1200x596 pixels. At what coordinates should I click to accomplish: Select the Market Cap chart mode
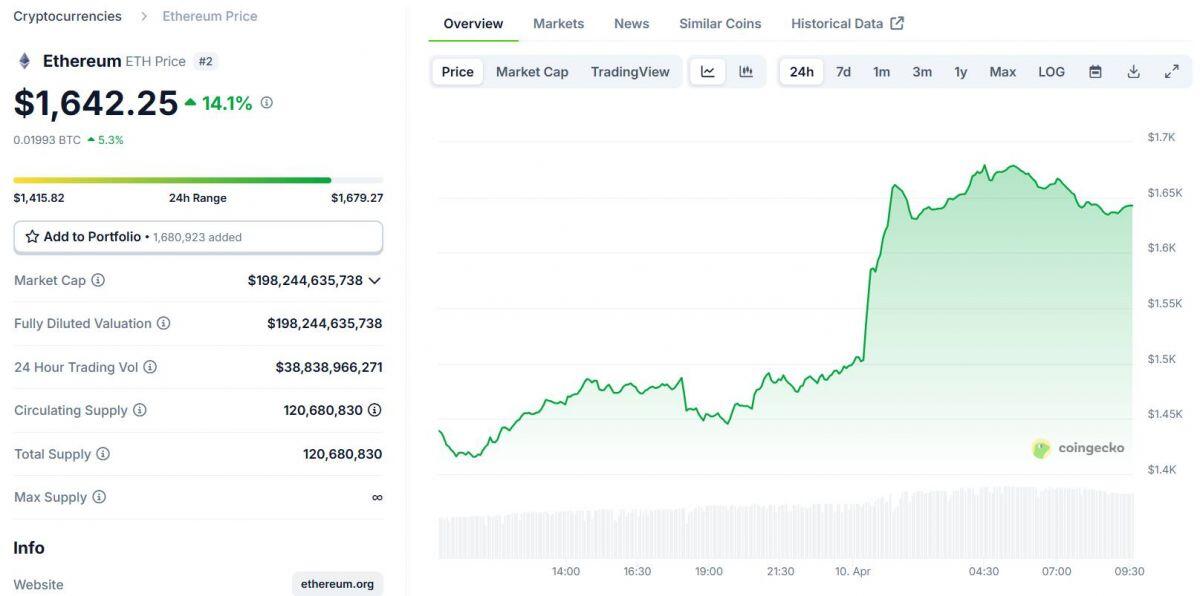(532, 72)
